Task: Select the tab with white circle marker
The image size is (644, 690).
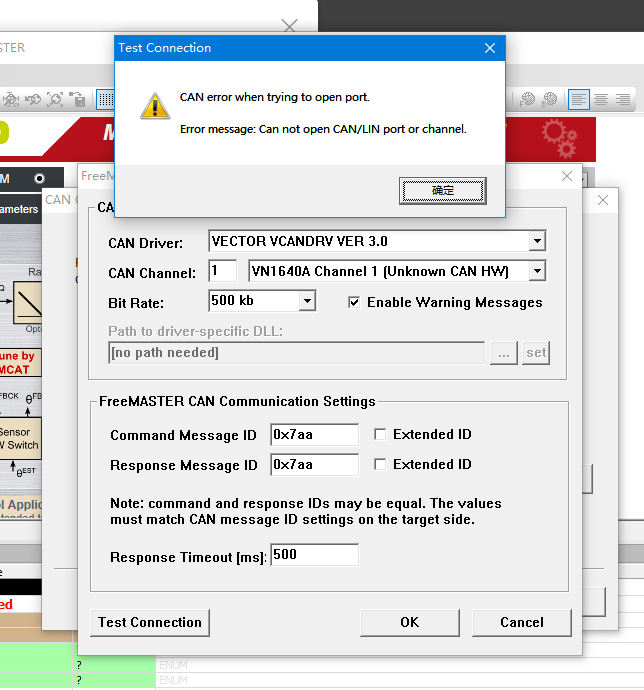Action: pyautogui.click(x=32, y=179)
